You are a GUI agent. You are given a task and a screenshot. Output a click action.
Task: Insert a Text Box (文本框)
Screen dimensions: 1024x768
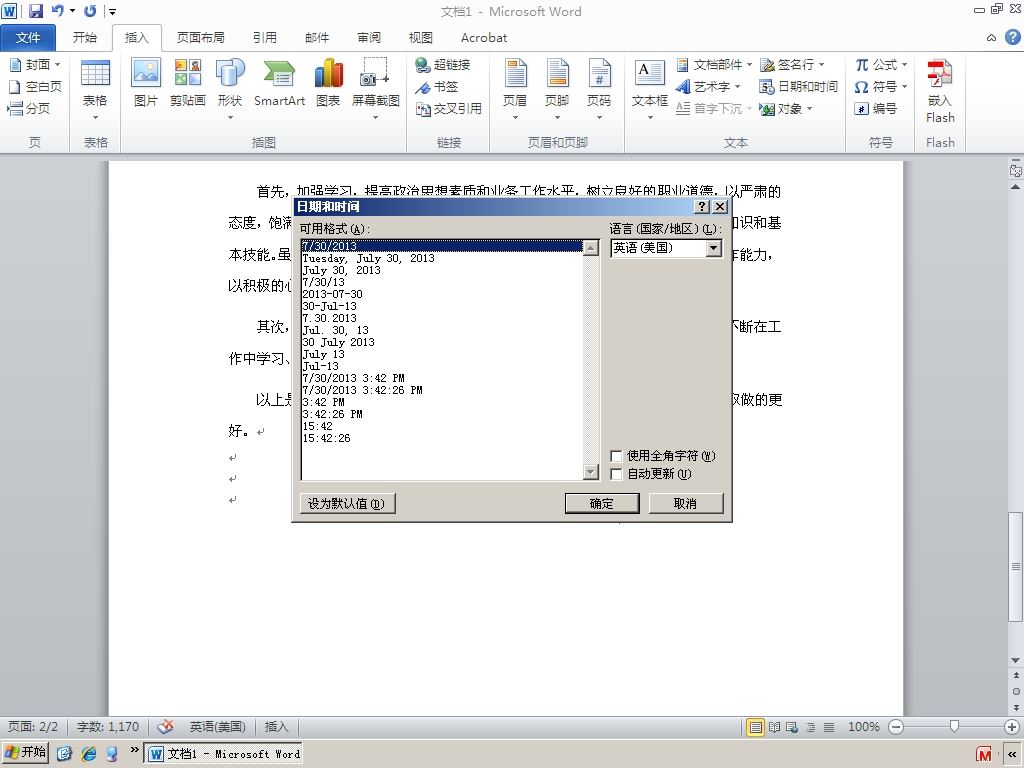tap(650, 89)
